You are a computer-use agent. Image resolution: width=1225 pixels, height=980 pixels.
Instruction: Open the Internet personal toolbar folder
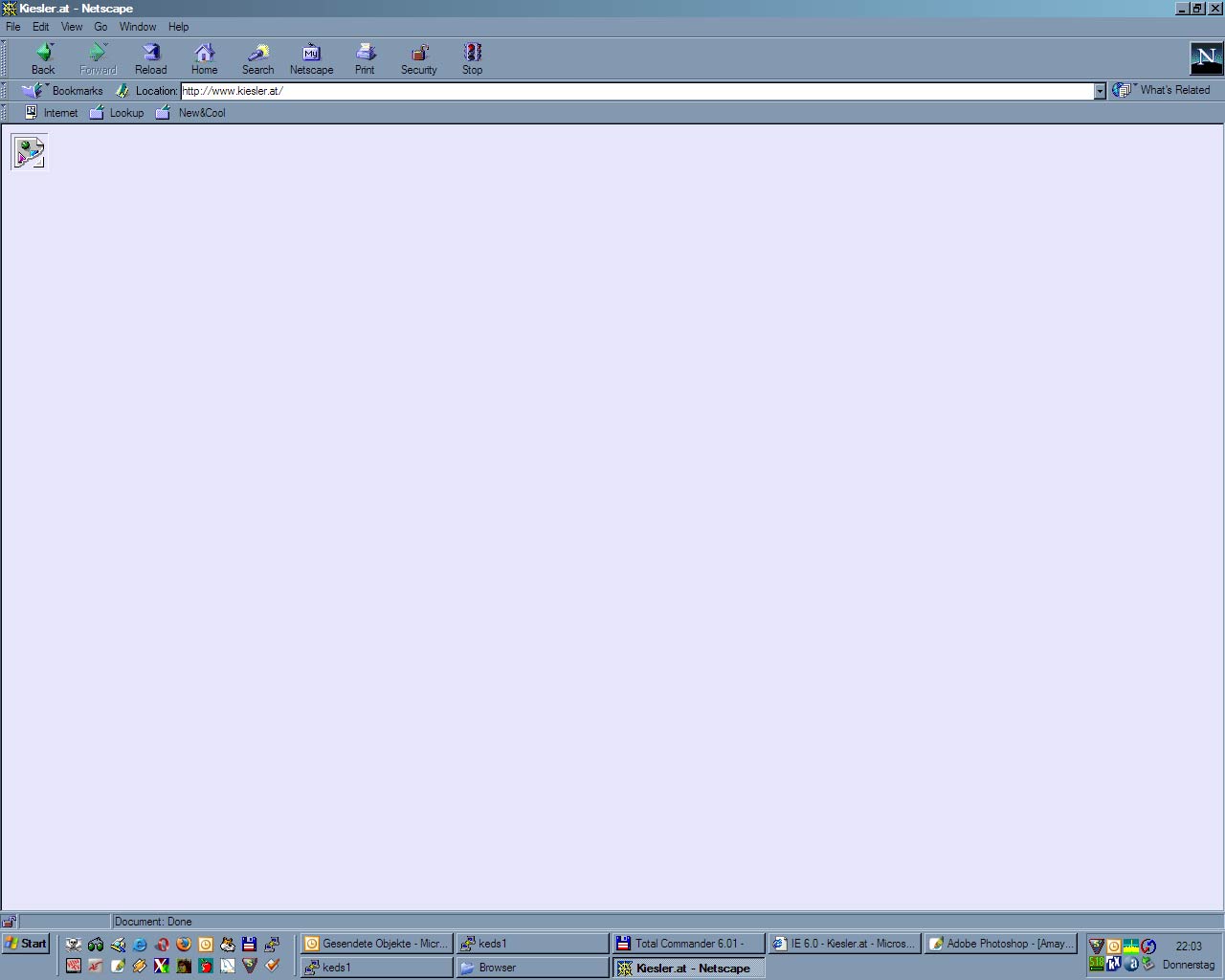coord(51,113)
